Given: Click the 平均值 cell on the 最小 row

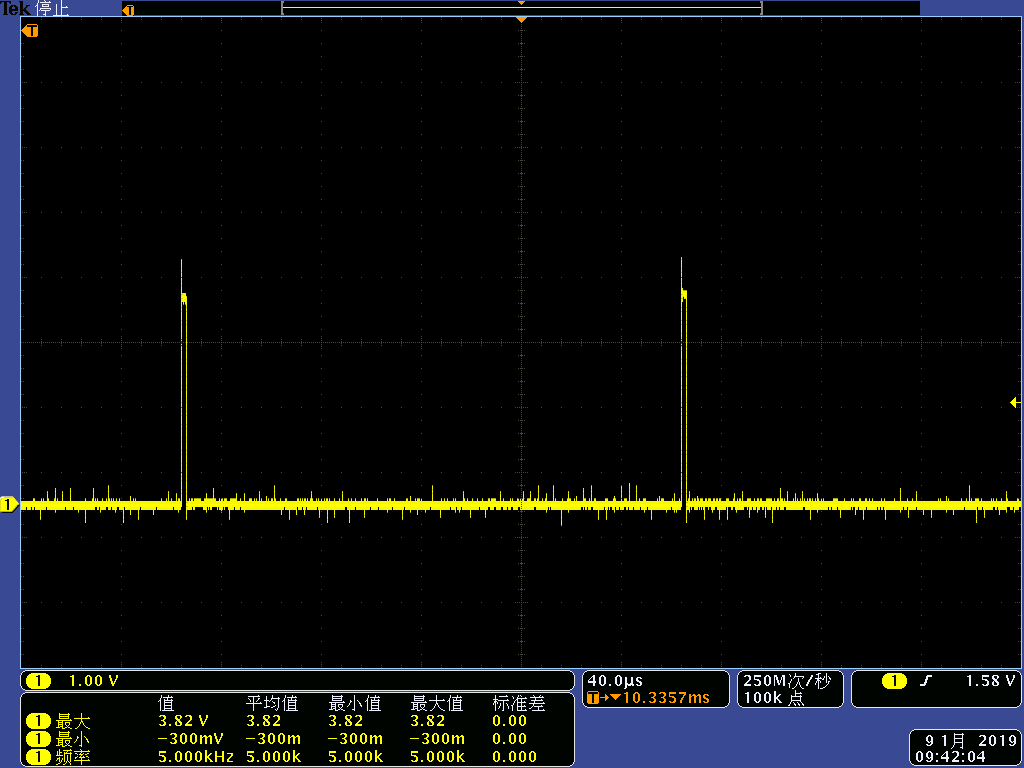Looking at the screenshot, I should click(x=273, y=739).
